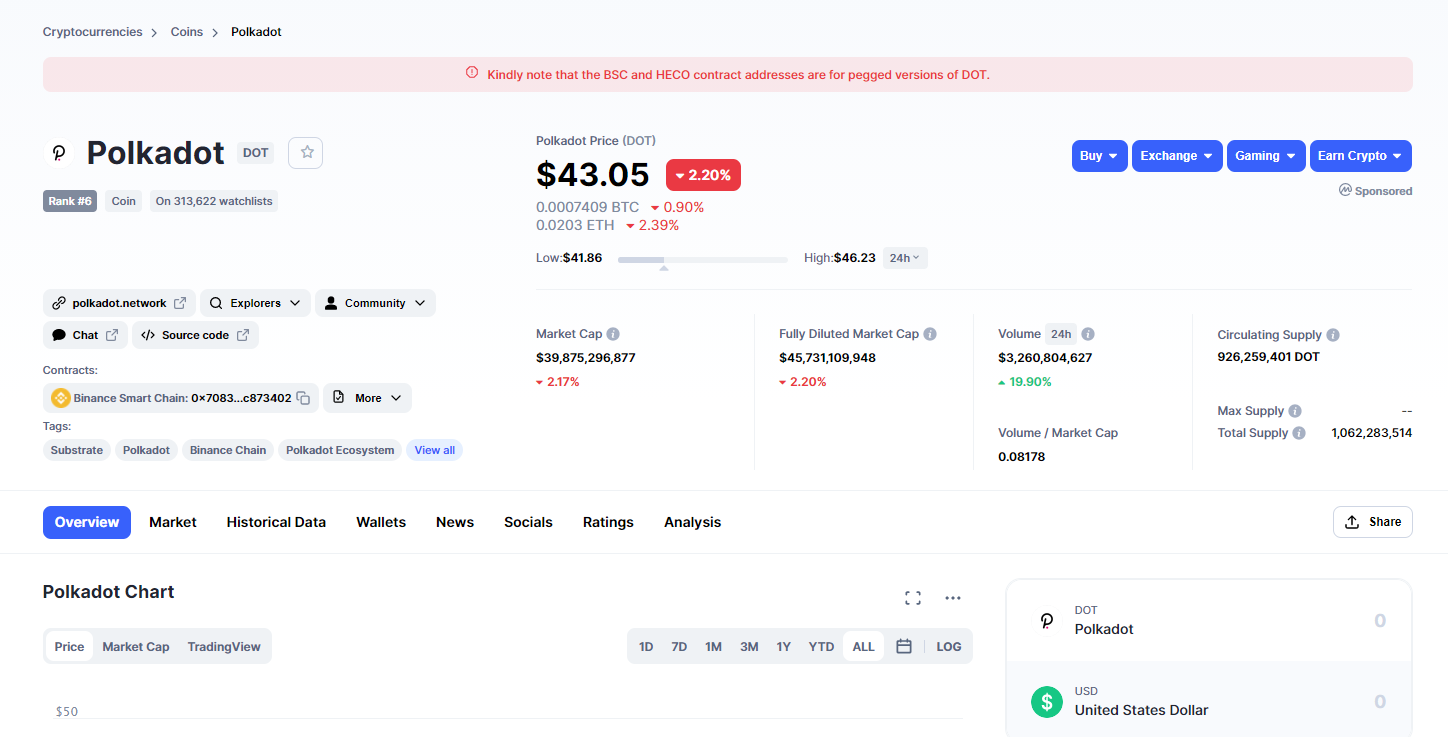
Task: Add Polkadot to watchlist with star icon
Action: click(306, 153)
